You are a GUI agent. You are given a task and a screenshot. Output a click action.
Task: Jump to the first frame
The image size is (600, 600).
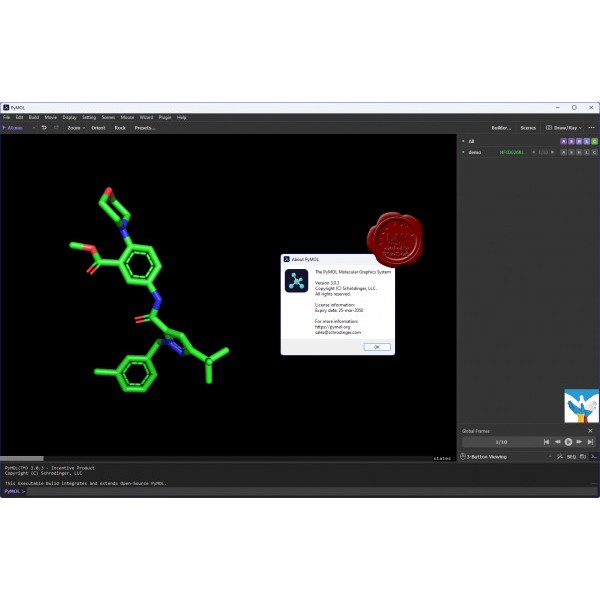pyautogui.click(x=546, y=442)
